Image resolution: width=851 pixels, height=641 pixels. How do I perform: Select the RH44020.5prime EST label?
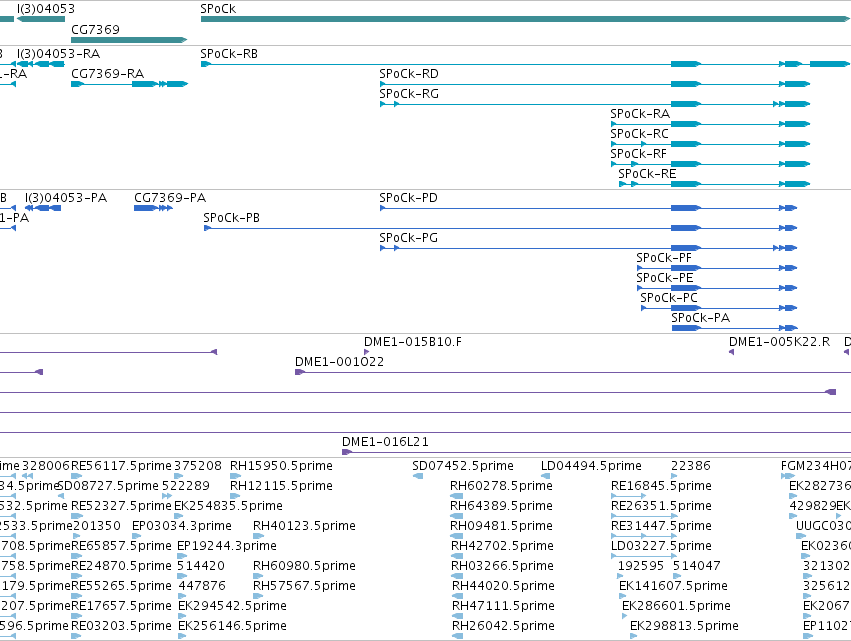click(x=503, y=587)
